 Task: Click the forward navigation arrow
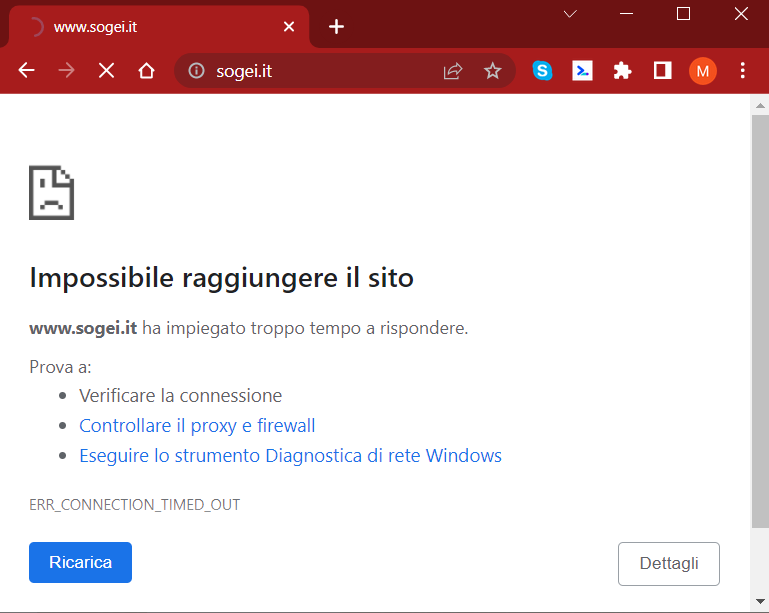point(67,71)
